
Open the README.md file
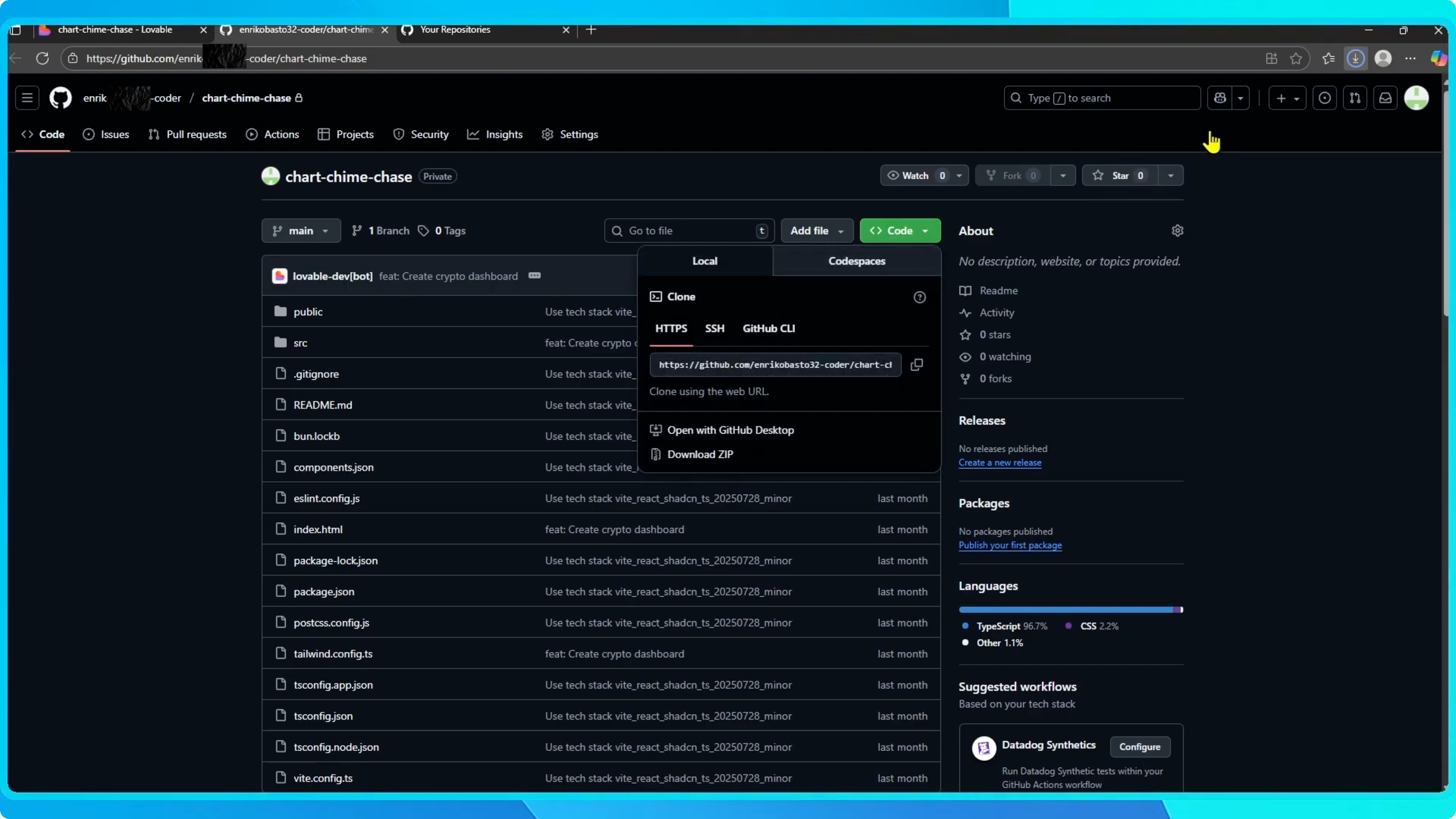point(323,405)
